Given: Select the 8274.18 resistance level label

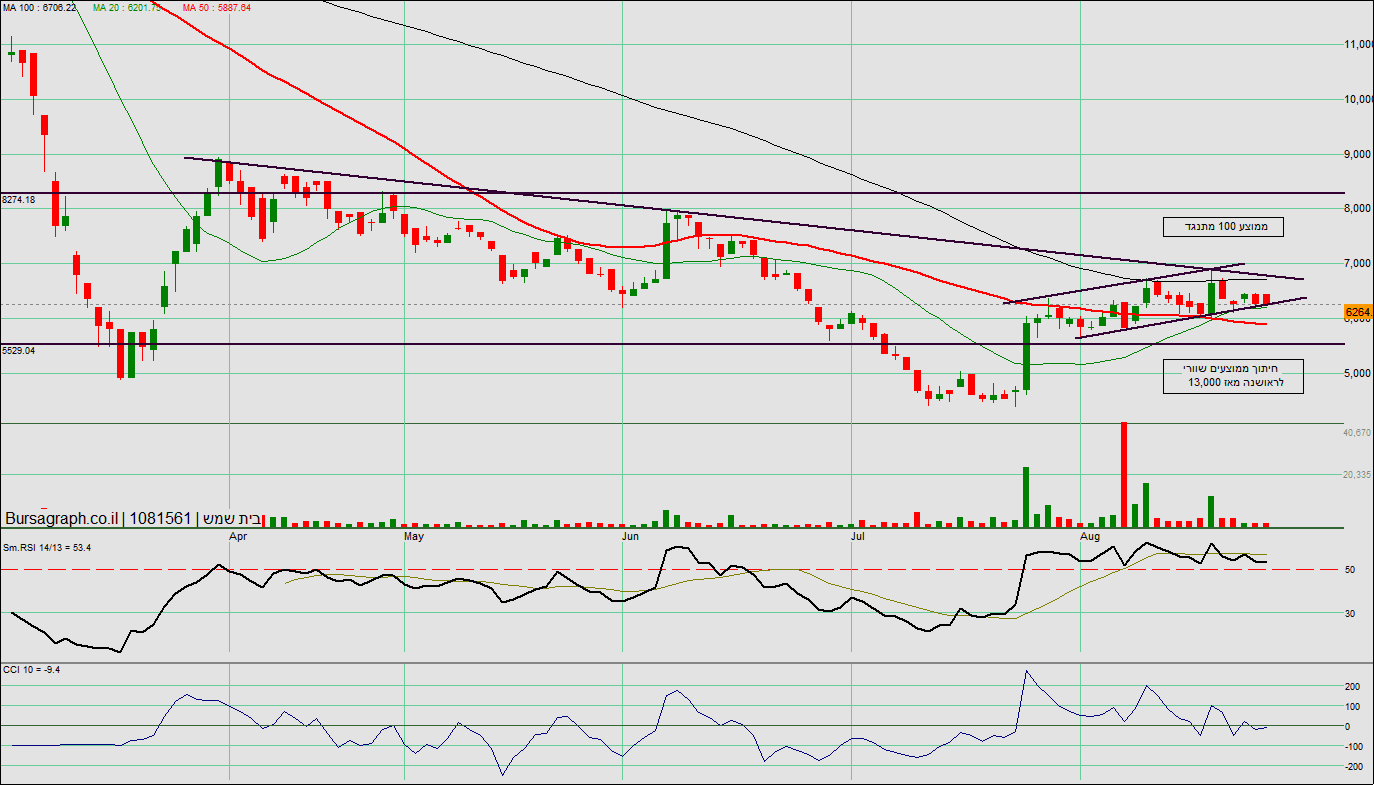Looking at the screenshot, I should pyautogui.click(x=18, y=200).
